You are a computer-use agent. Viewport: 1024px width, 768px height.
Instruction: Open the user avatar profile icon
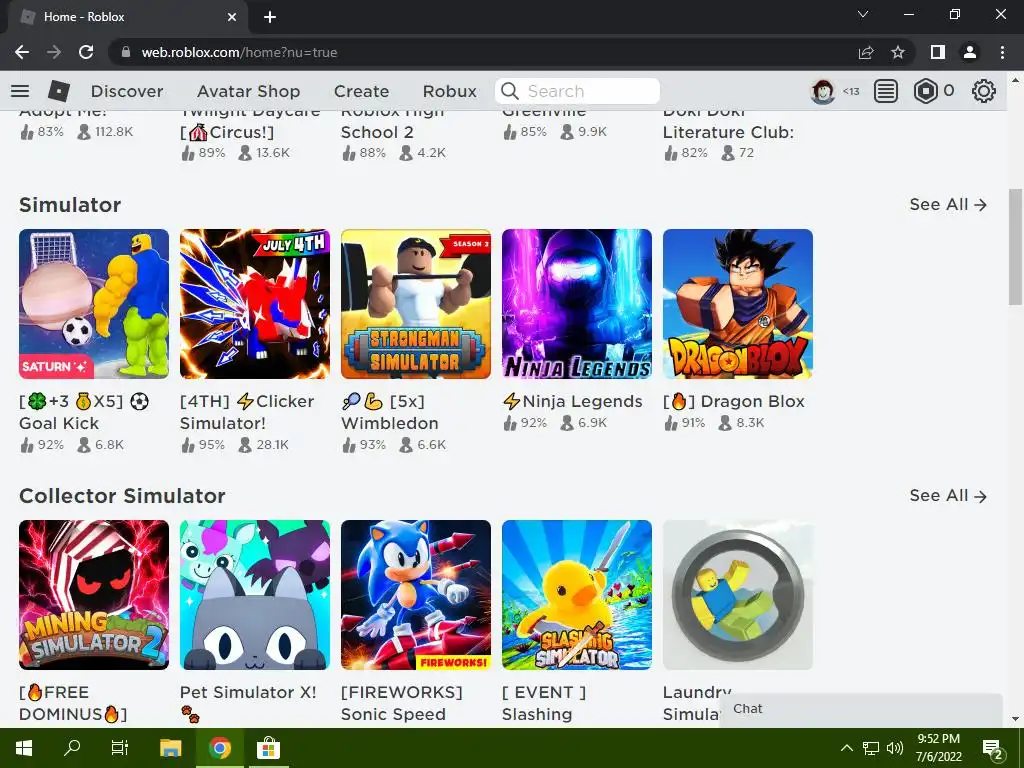[822, 91]
